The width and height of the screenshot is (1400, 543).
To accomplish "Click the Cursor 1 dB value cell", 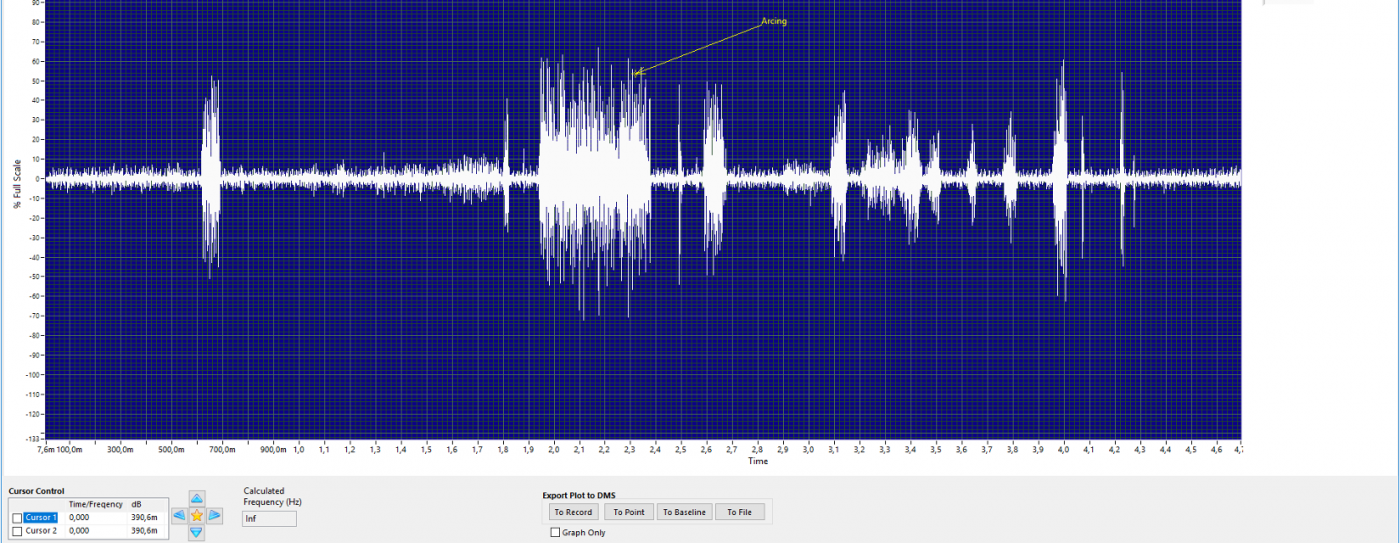I will click(x=147, y=518).
